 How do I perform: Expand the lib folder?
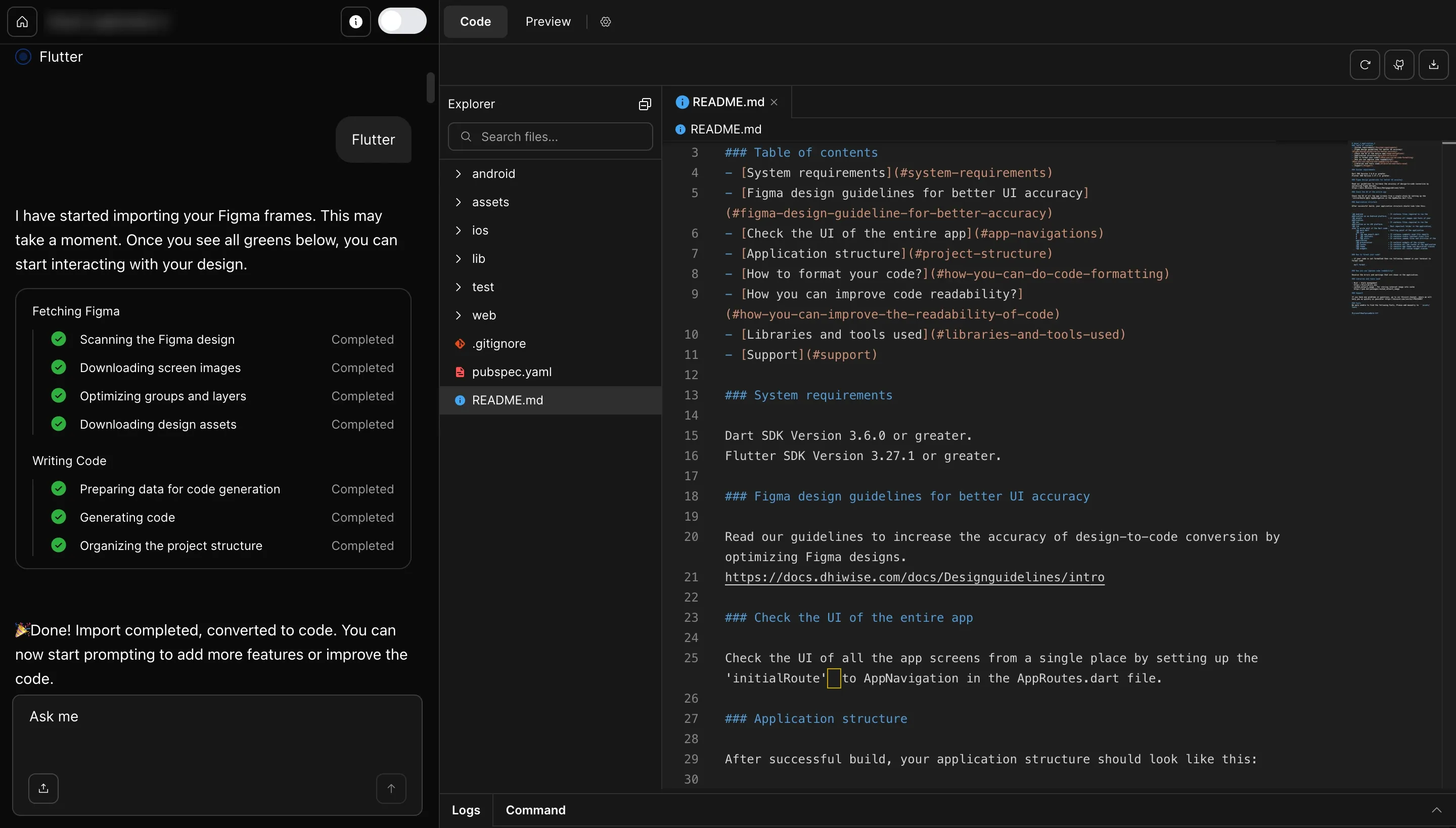(x=550, y=259)
